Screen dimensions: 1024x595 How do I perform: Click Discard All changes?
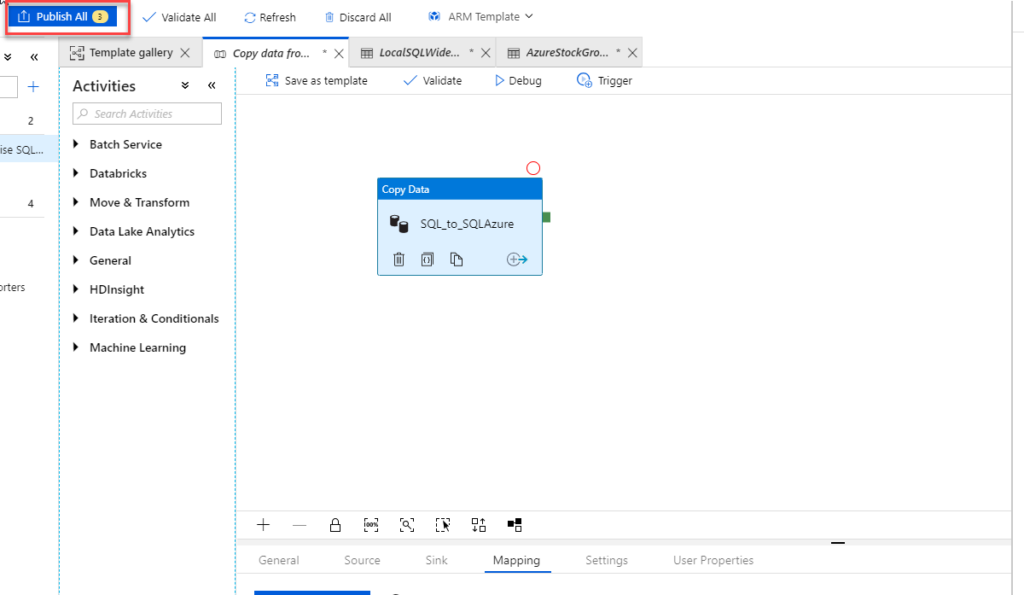[358, 18]
